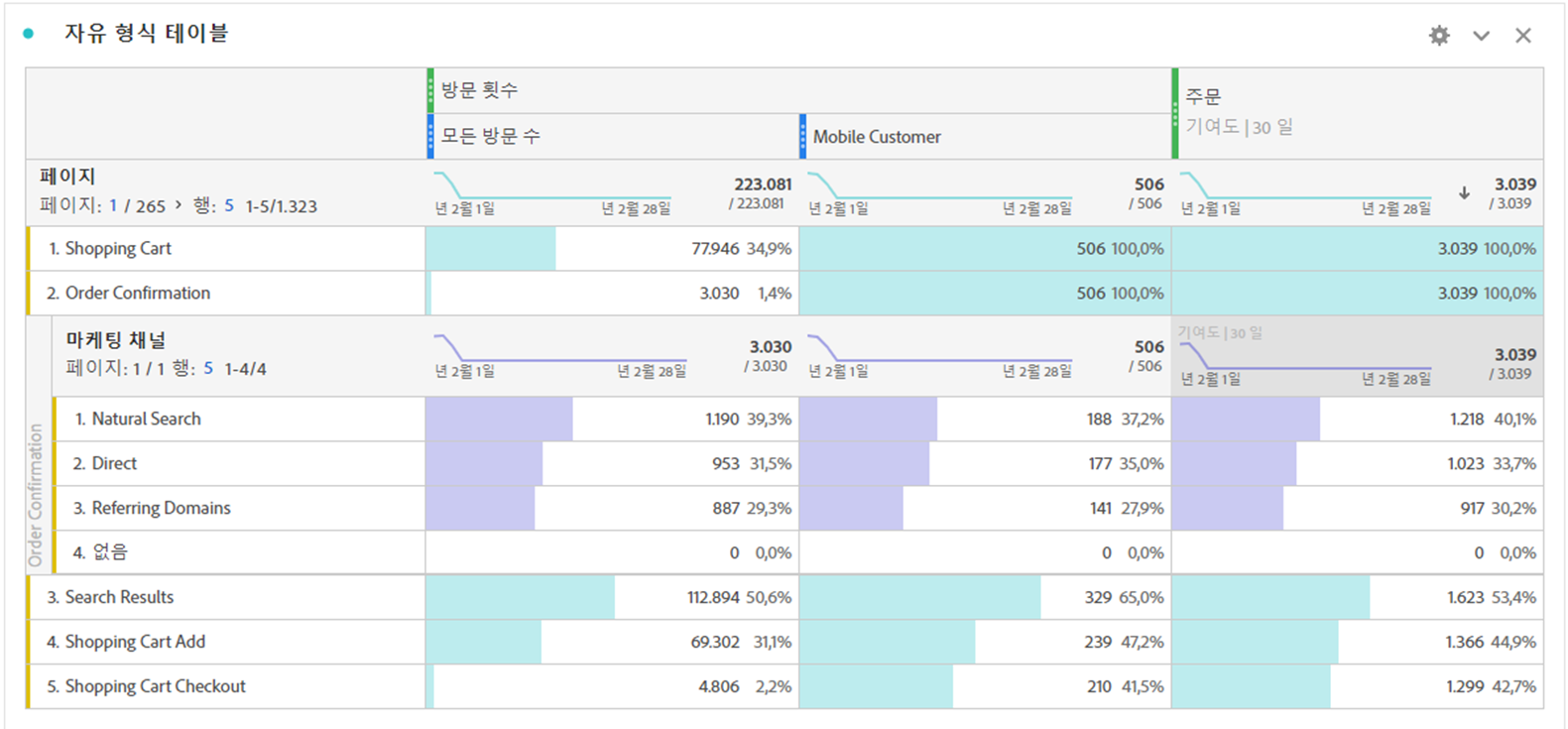This screenshot has height=729, width=1568.
Task: Click the 마케팅 채널 breakdown header
Action: click(116, 340)
